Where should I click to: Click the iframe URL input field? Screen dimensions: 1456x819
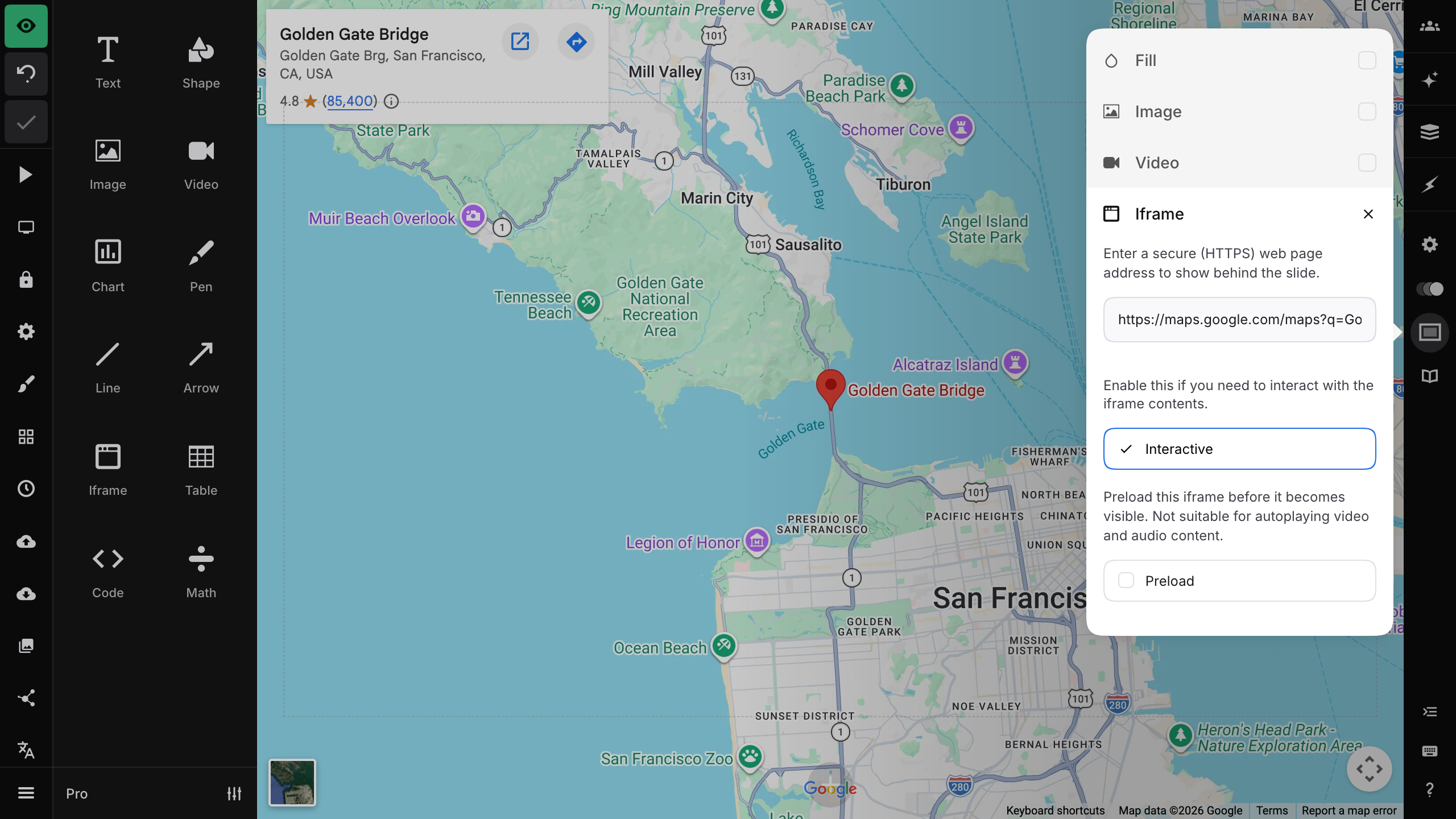1239,320
